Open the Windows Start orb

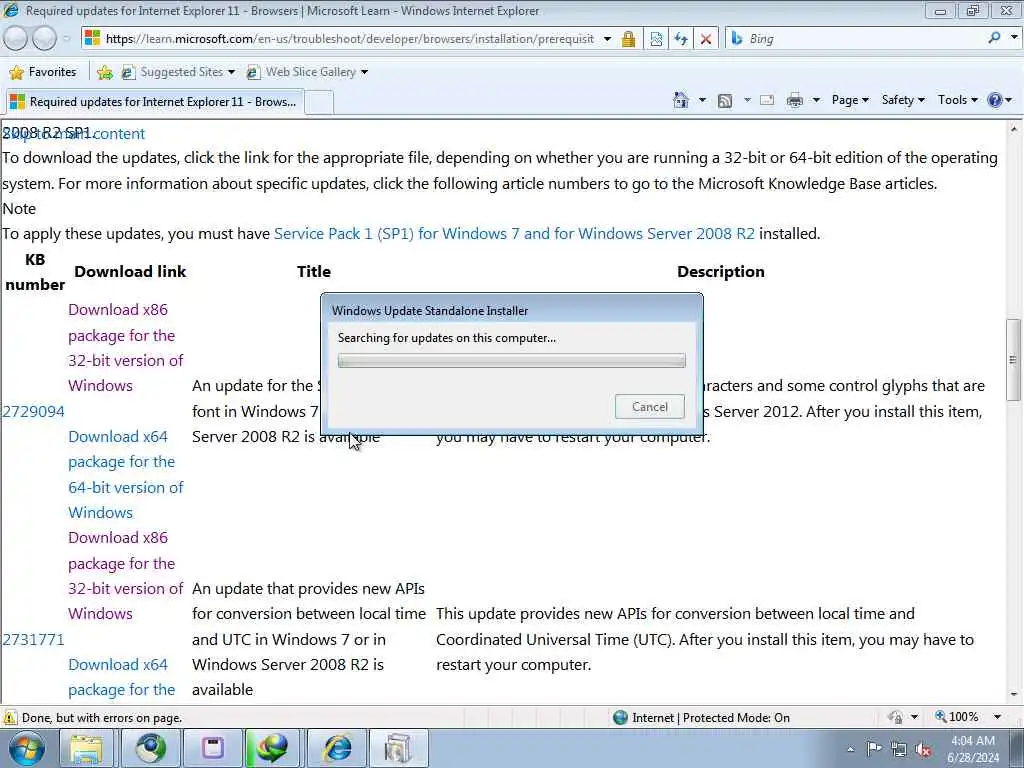pyautogui.click(x=26, y=748)
